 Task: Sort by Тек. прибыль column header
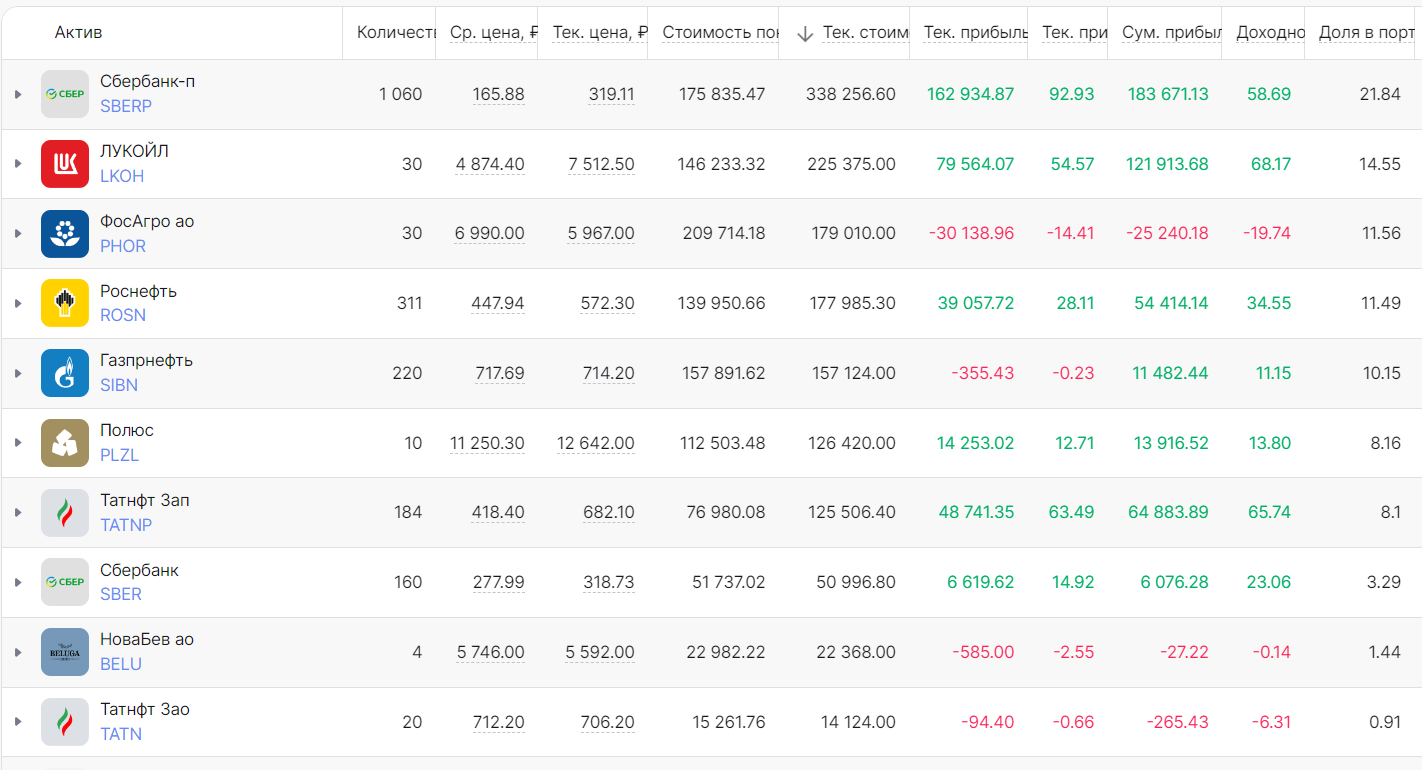pyautogui.click(x=975, y=33)
